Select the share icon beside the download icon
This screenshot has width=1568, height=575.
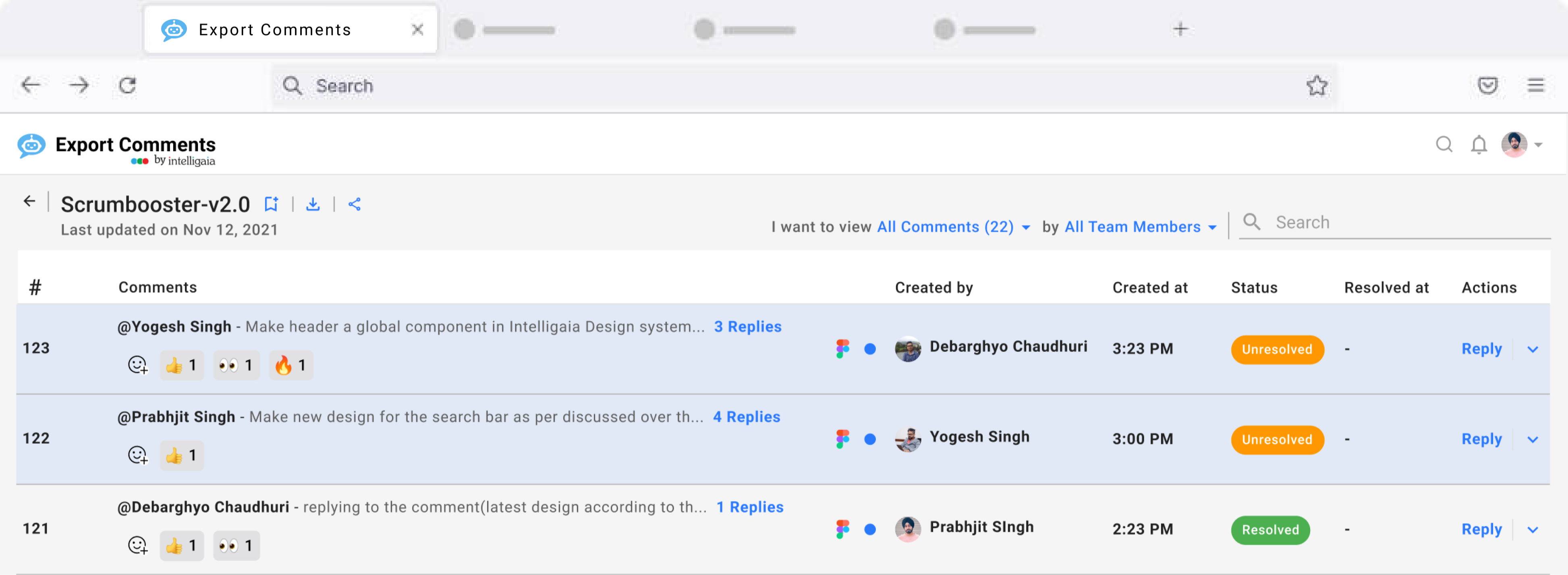(x=355, y=204)
